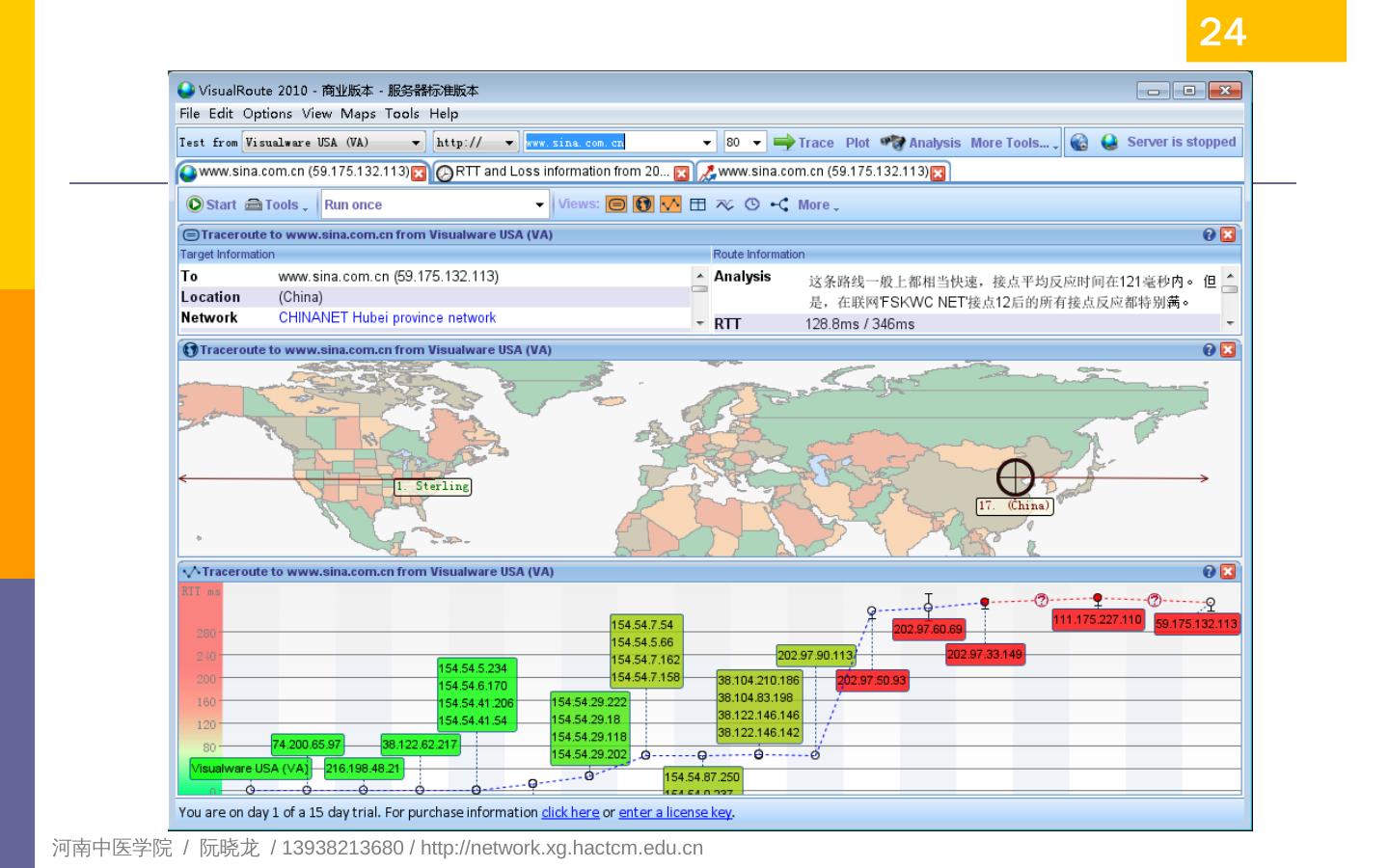Screen dimensions: 1389x868
Task: Open the Run once dropdown
Action: coord(539,205)
